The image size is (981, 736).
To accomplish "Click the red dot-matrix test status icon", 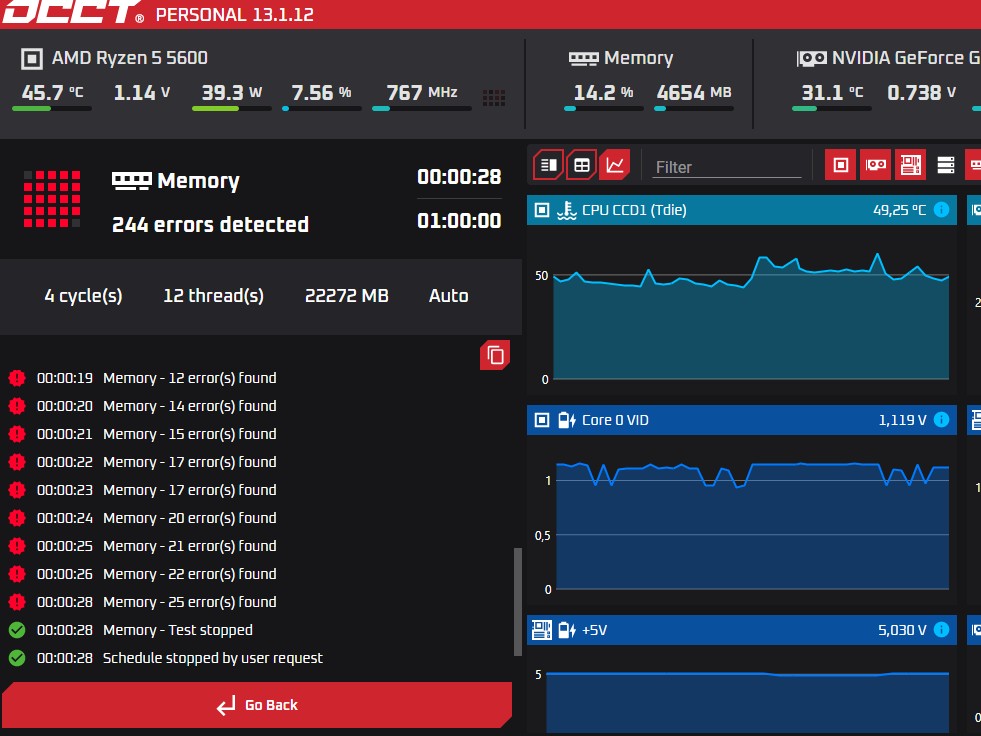I will [x=52, y=199].
